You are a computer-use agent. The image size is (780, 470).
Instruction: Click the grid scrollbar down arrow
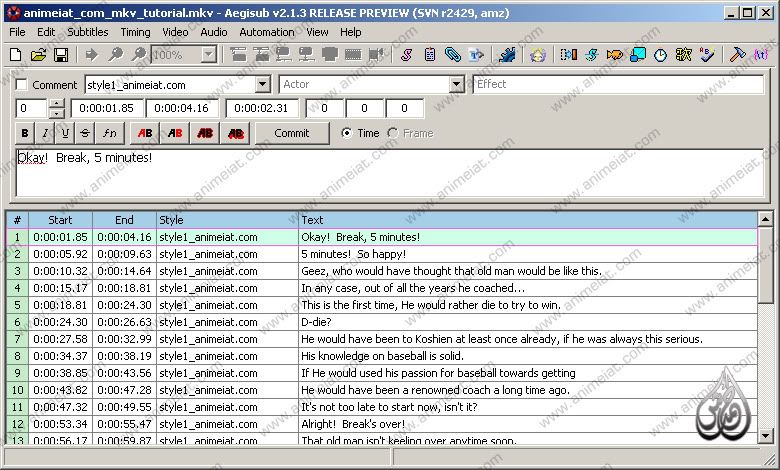[765, 436]
